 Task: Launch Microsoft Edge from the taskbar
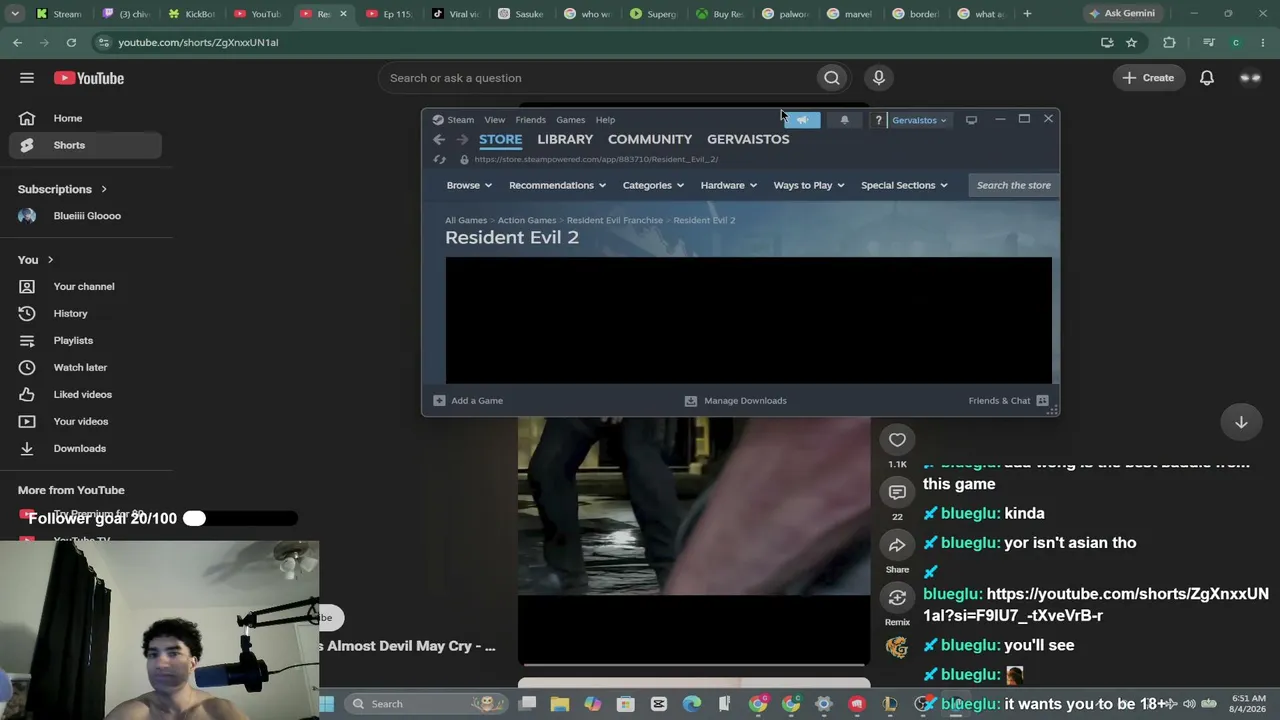[x=692, y=704]
